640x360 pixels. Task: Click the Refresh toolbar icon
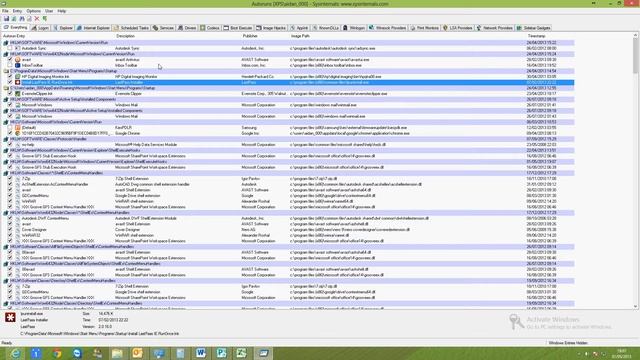14,19
